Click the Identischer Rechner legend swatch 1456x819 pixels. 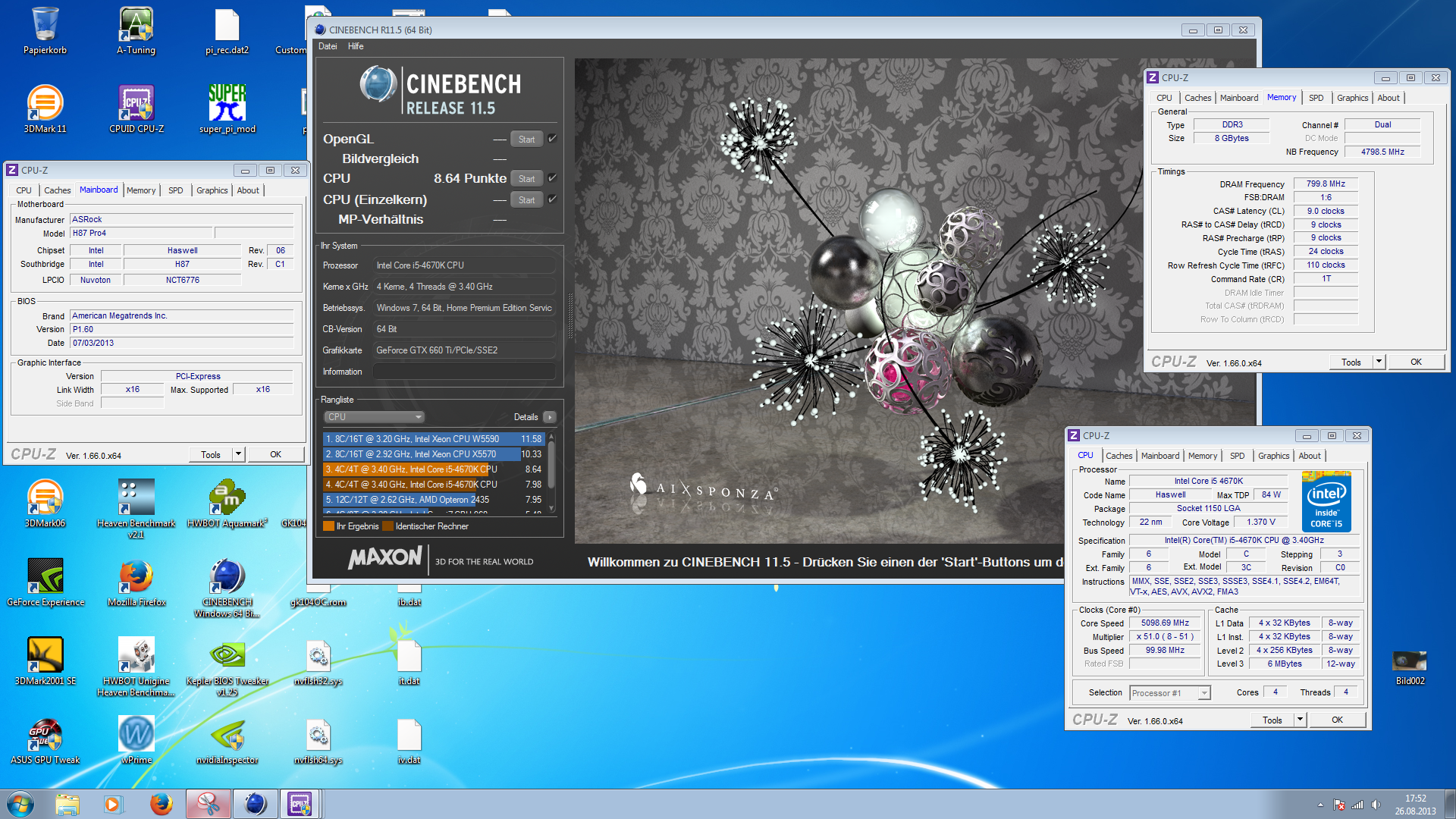point(388,526)
